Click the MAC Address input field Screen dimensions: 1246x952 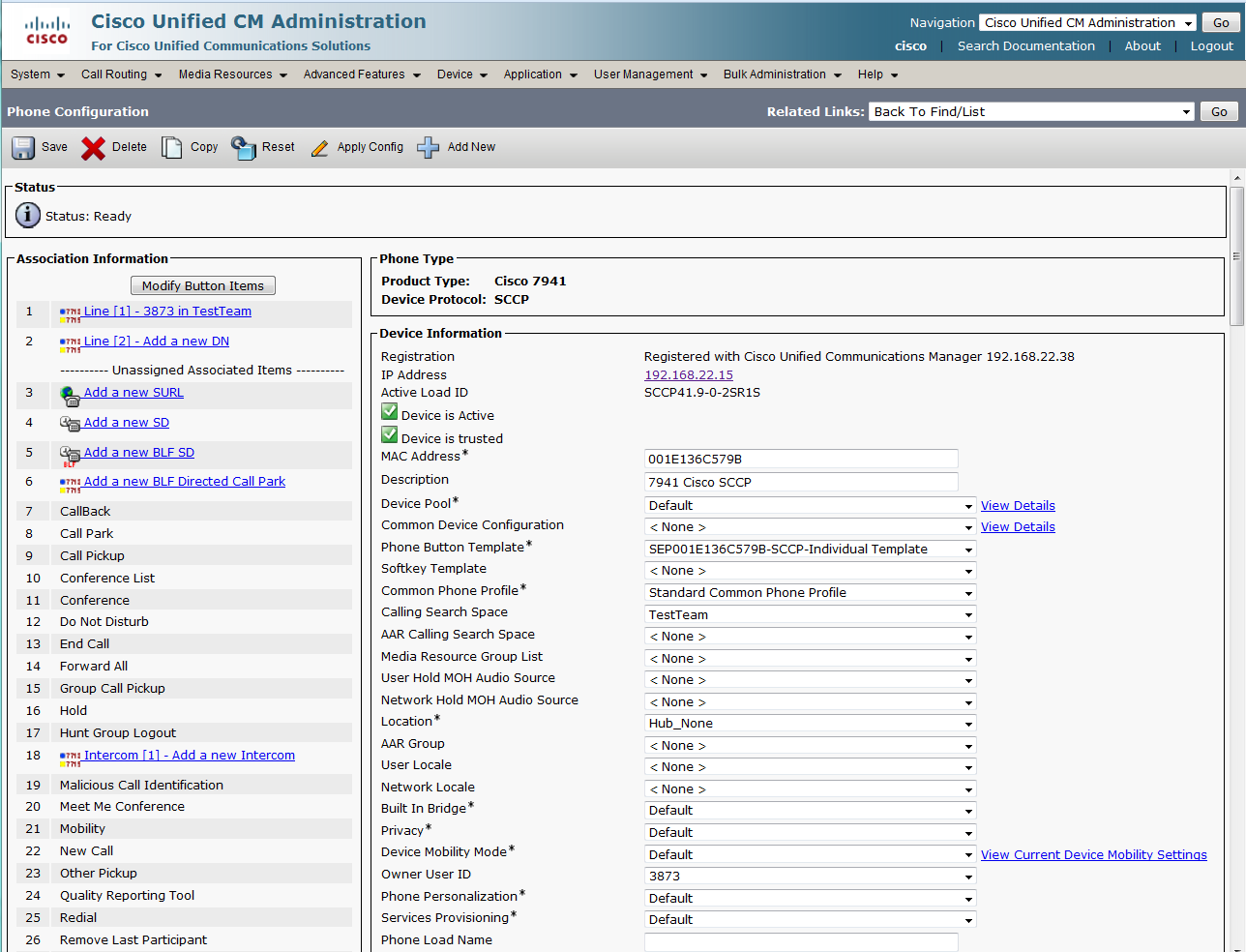[801, 460]
